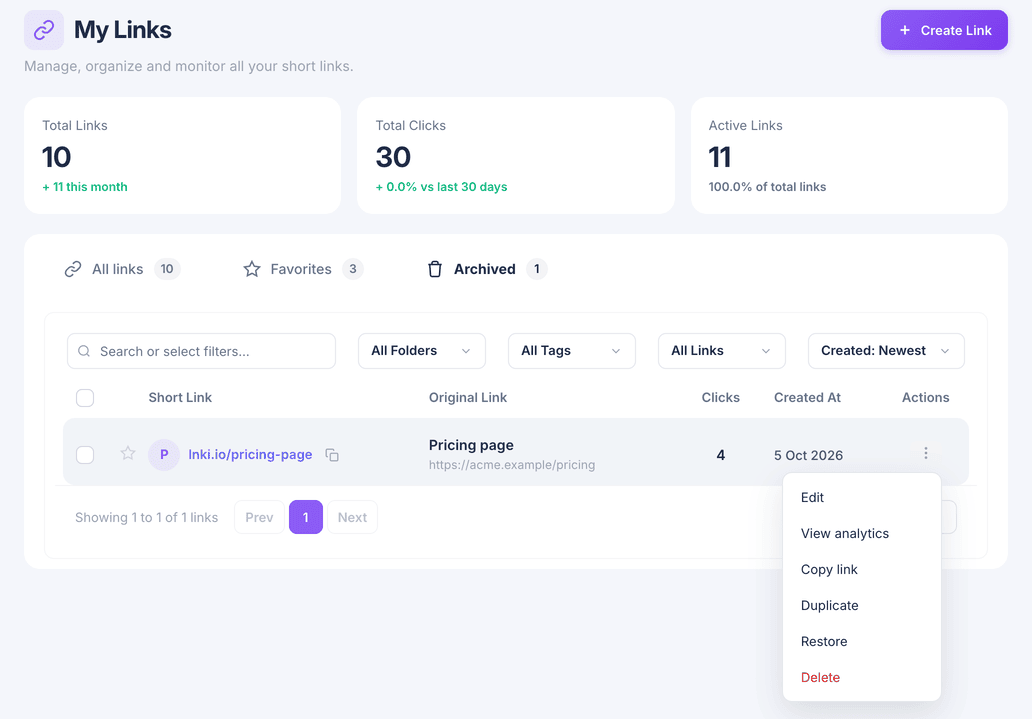
Task: Go to the Prev page
Action: pos(259,518)
